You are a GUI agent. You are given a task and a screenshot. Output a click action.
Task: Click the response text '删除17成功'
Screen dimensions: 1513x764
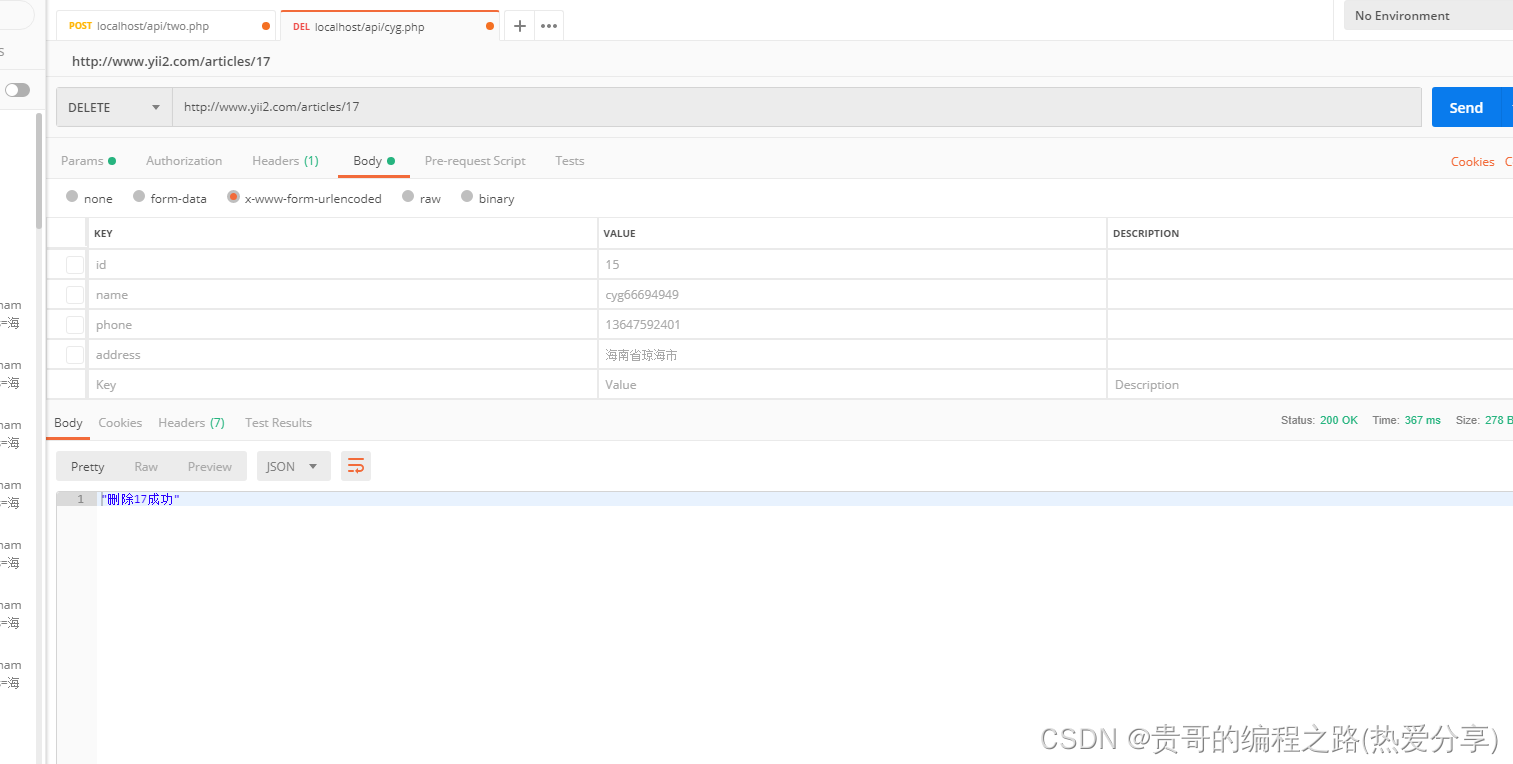[140, 499]
